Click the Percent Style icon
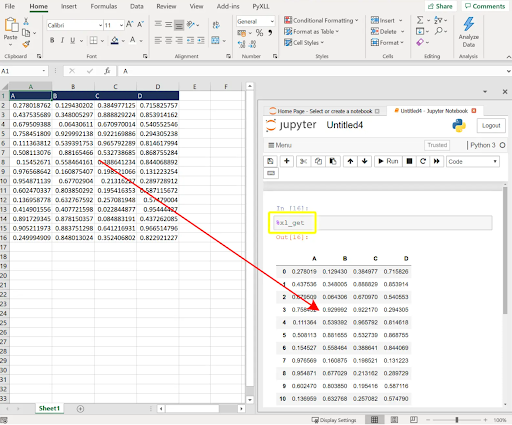This screenshot has height=425, width=512. 259,33
